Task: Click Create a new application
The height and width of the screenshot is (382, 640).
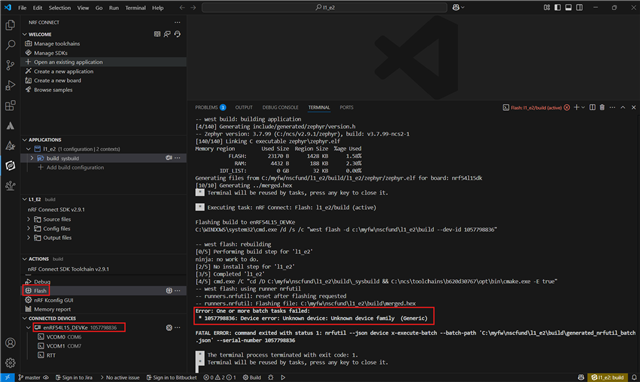Action: (x=64, y=71)
